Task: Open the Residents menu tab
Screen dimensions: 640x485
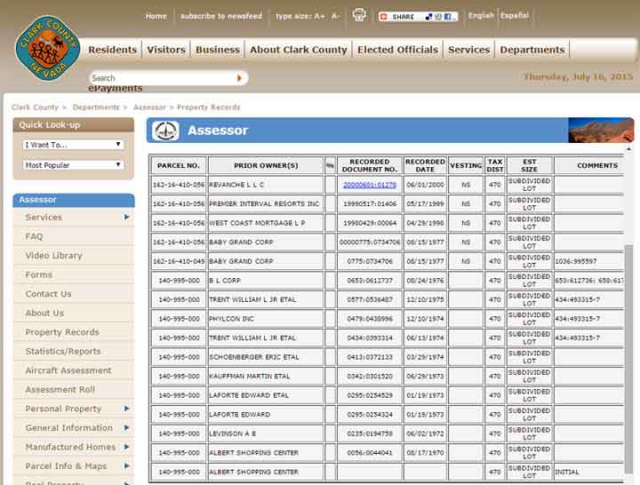Action: pos(112,50)
